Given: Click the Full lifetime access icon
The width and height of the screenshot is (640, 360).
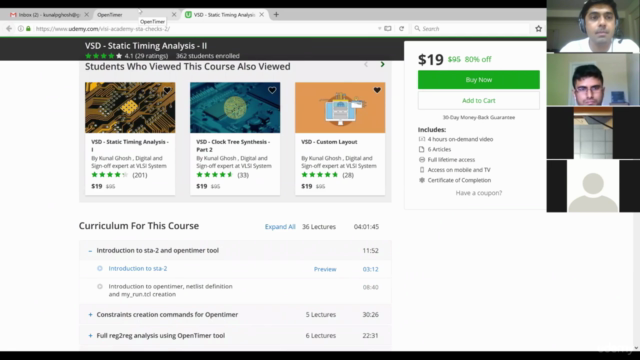Looking at the screenshot, I should (422, 160).
